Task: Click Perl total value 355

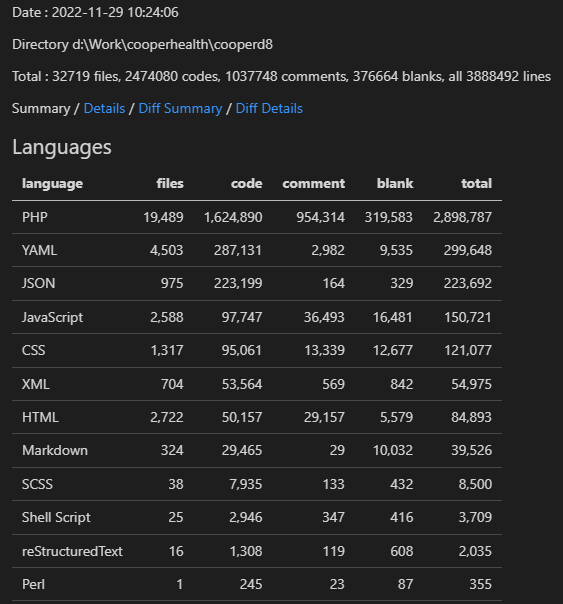Action: coord(481,584)
